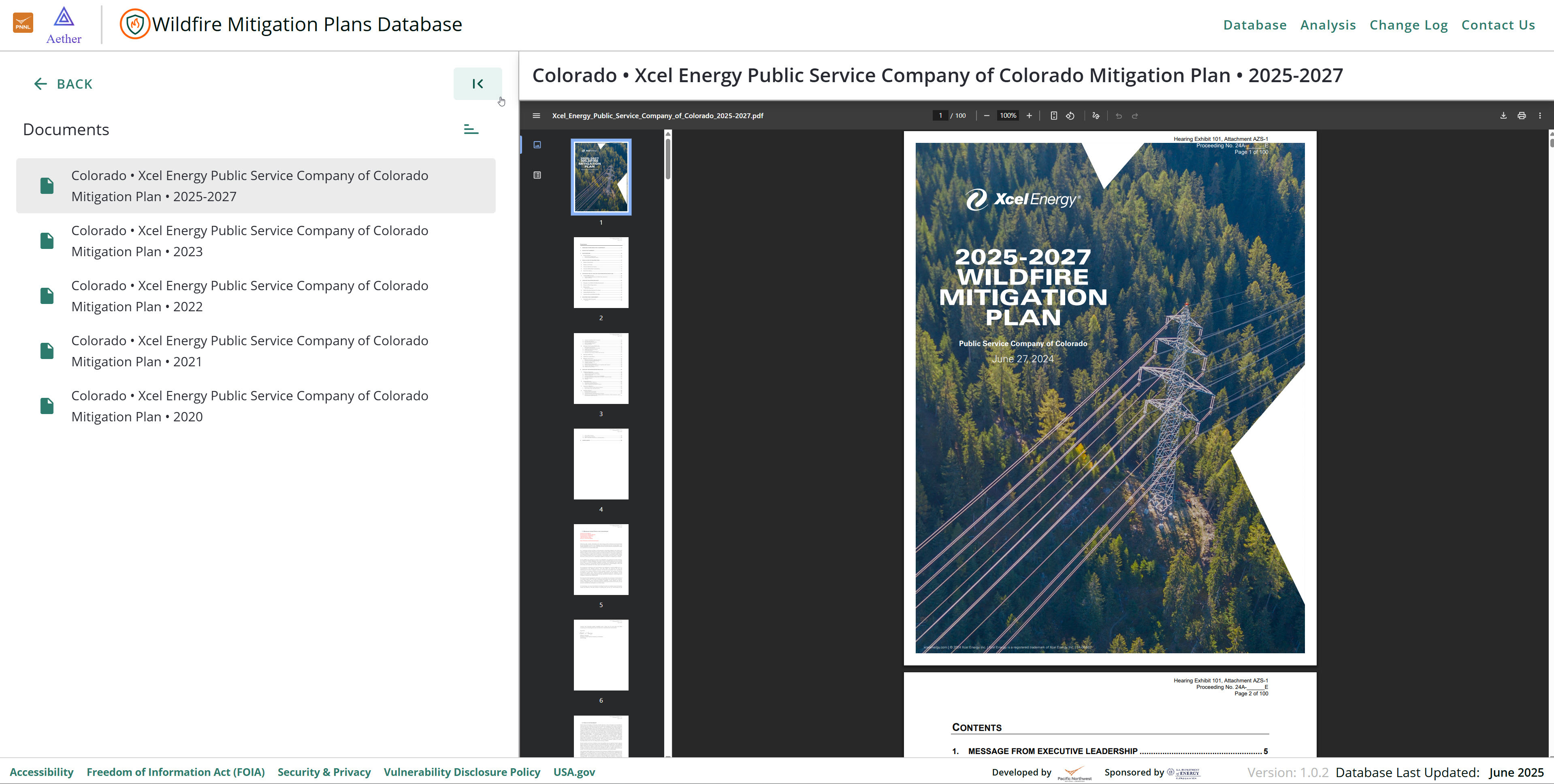Open the PDF viewer more actions menu
This screenshot has width=1554, height=784.
tap(1539, 116)
